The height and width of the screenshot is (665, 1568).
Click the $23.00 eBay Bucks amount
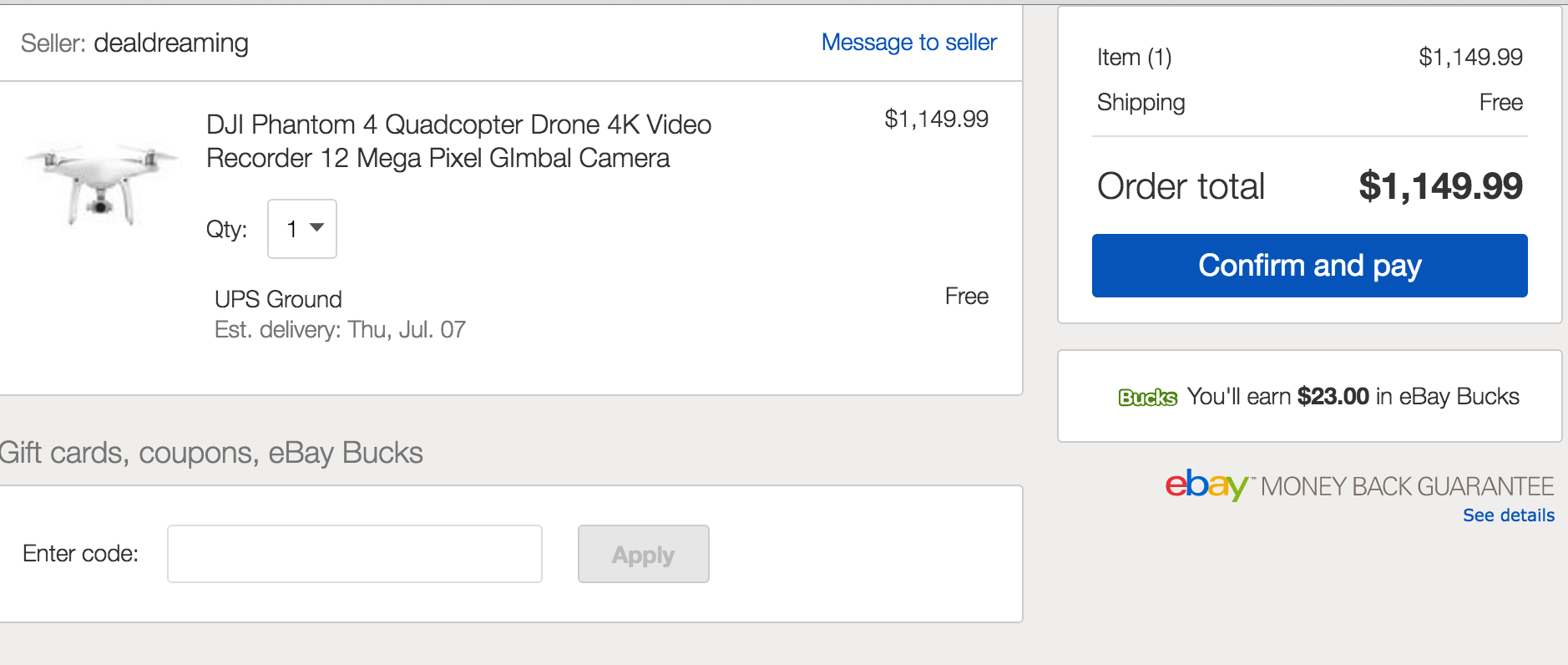[1333, 396]
